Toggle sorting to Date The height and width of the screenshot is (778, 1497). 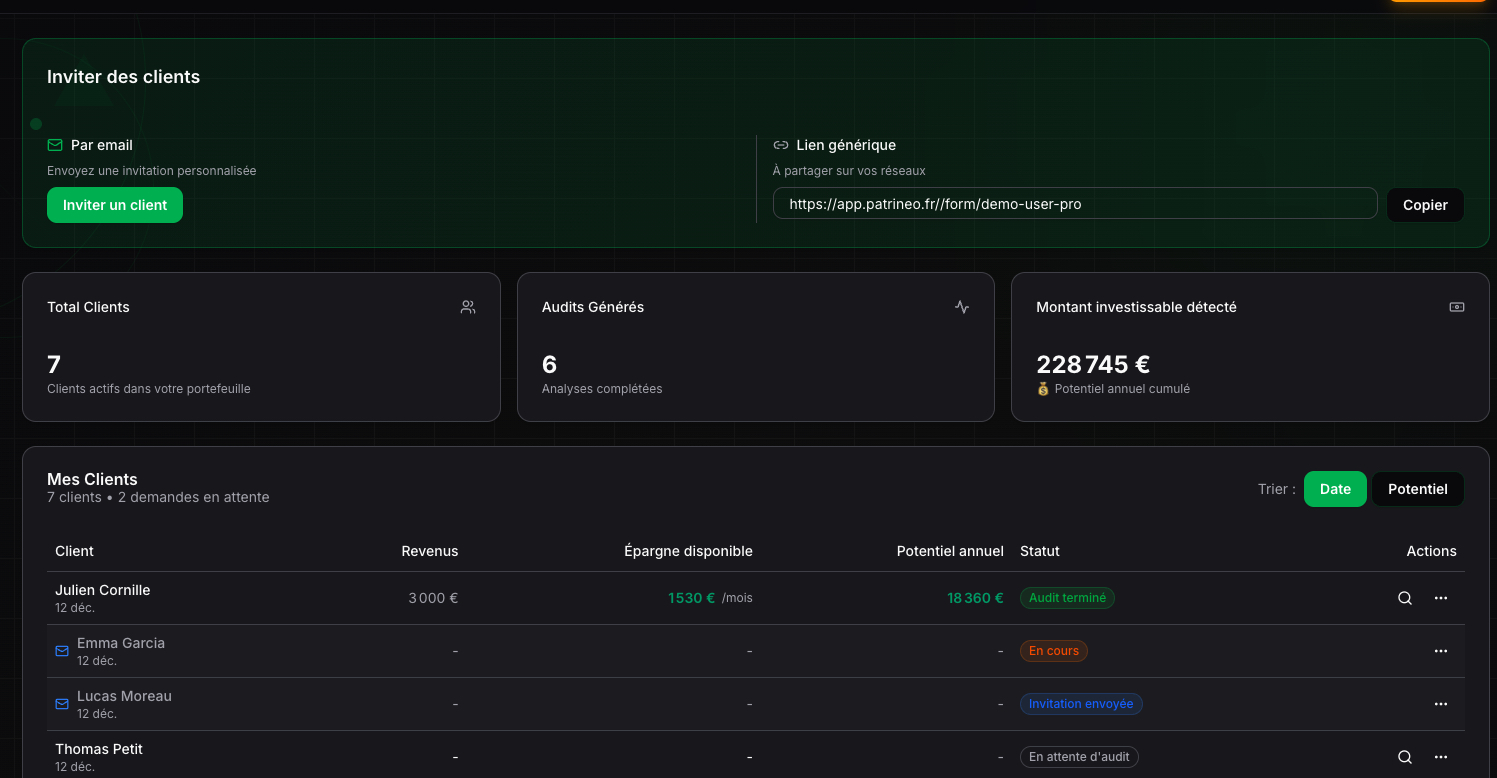tap(1335, 489)
